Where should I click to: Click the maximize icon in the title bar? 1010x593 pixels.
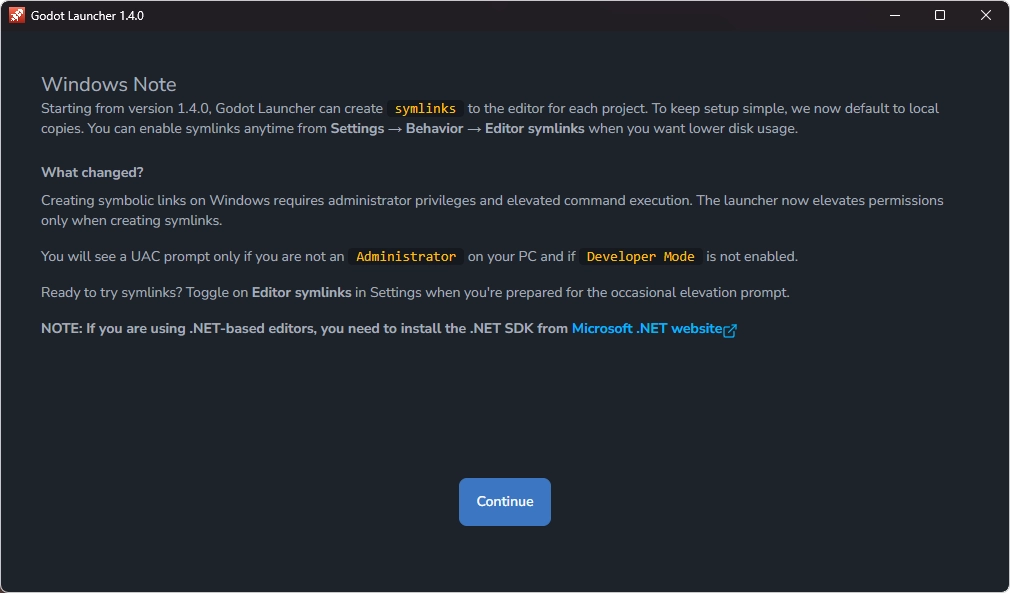(x=940, y=15)
